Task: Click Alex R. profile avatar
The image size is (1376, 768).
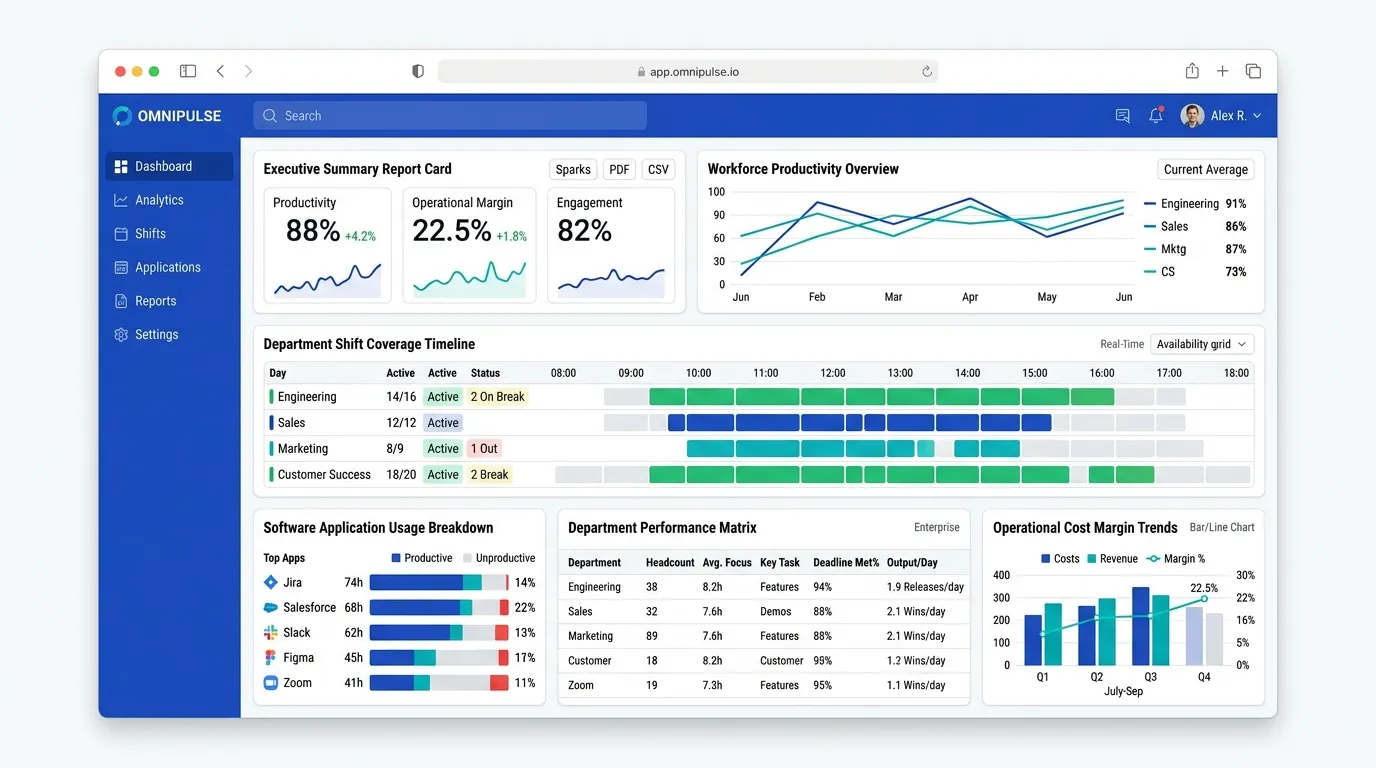Action: click(1192, 116)
